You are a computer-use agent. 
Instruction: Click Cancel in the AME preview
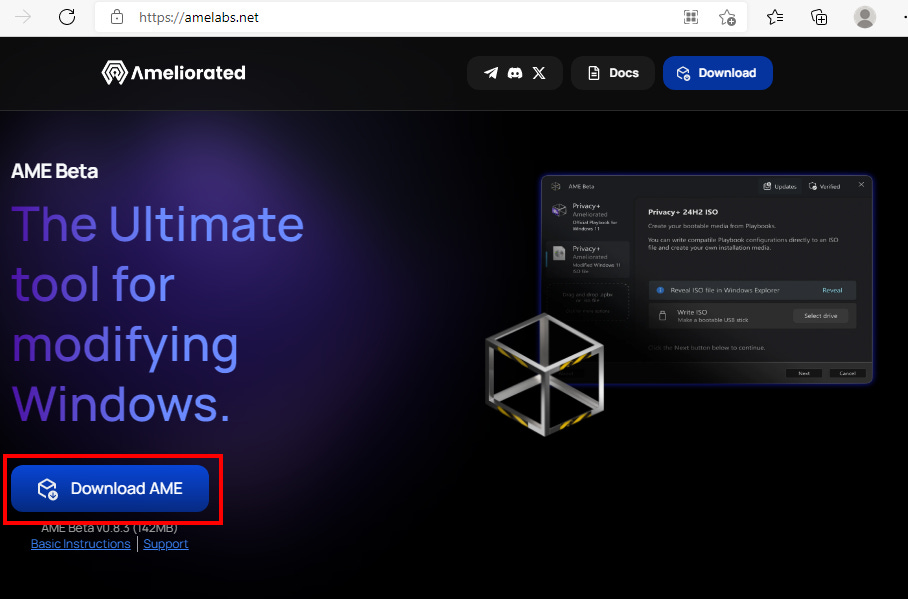coord(847,373)
